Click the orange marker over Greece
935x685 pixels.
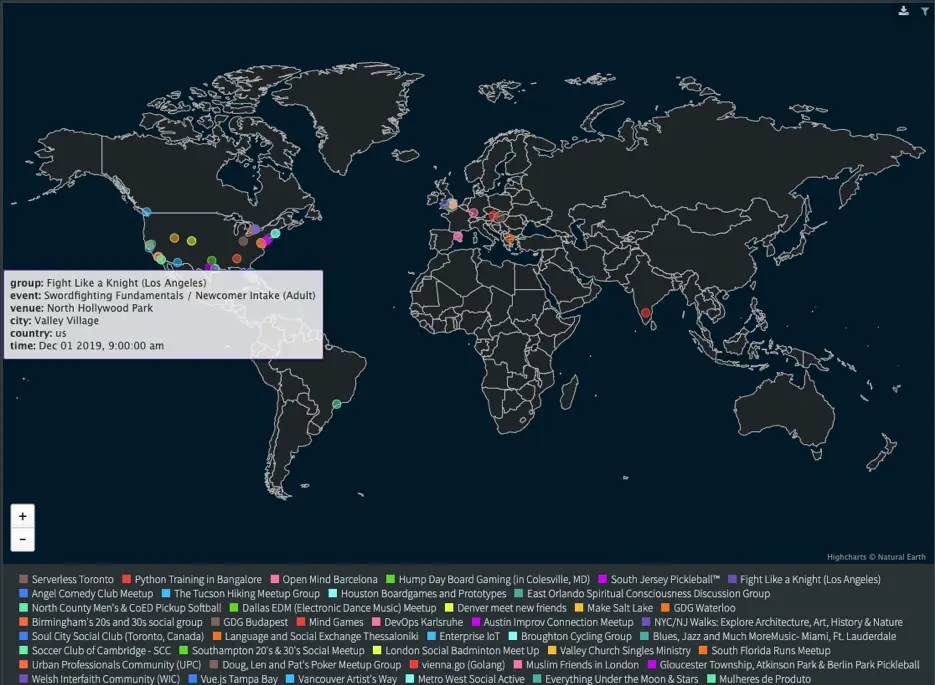(509, 238)
